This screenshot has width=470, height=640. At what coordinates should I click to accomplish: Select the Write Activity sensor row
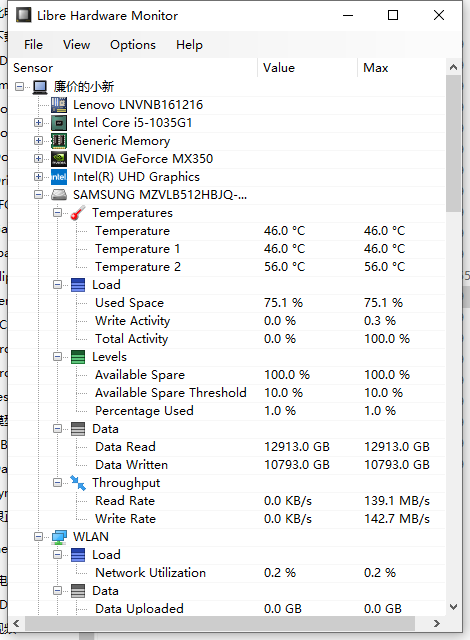(x=227, y=321)
